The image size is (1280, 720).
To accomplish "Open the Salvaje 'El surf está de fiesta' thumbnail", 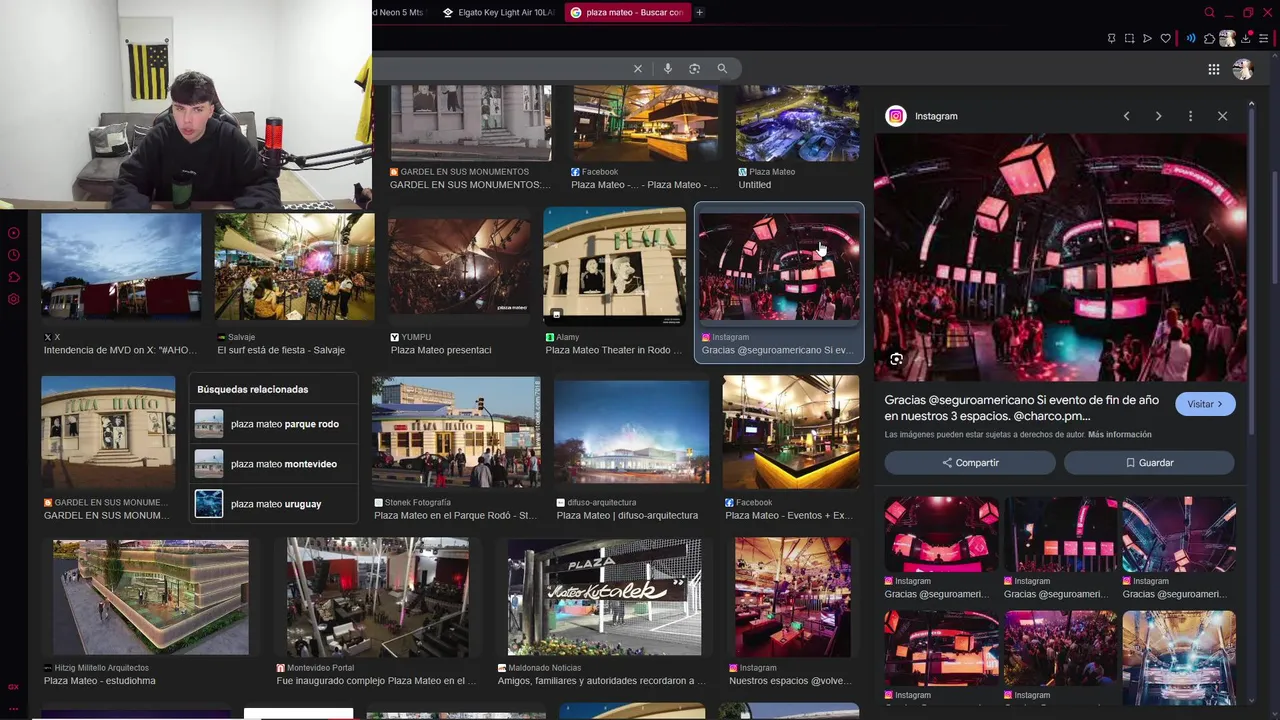I will pyautogui.click(x=294, y=267).
